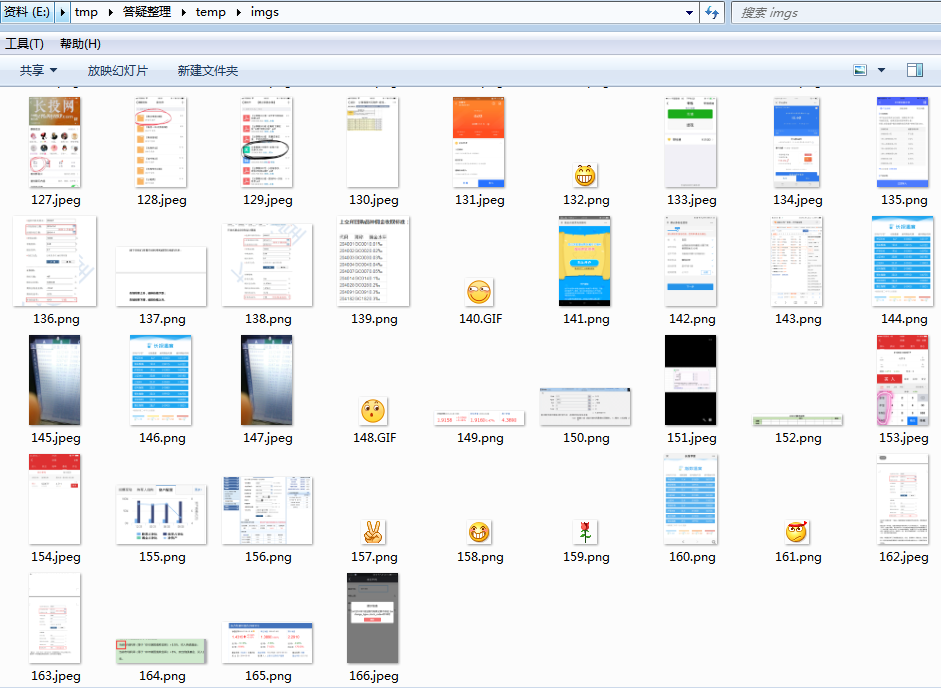Screen dimensions: 941x688
Task: Select the 164.png green note thumbnail
Action: 161,651
